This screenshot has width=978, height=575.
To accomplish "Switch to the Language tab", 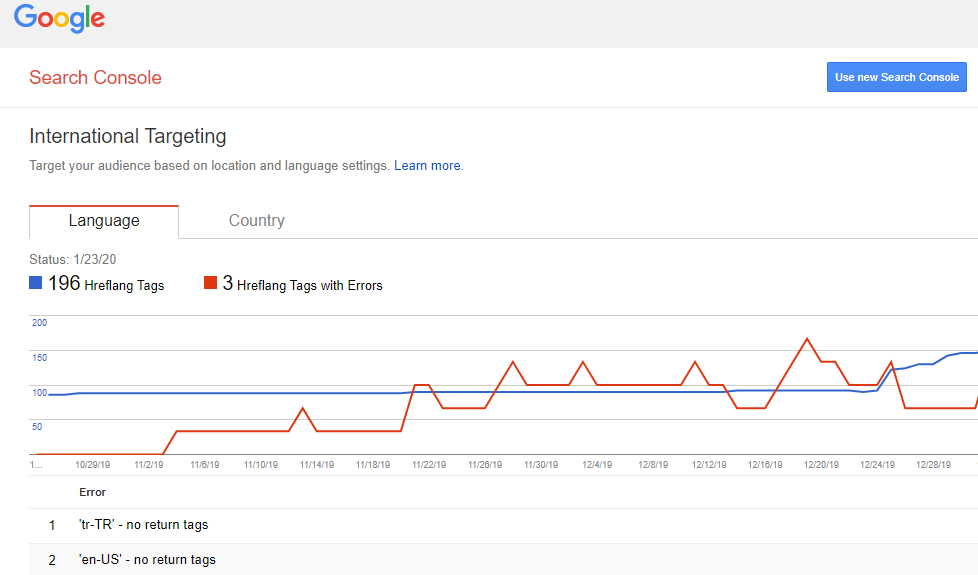I will click(104, 221).
